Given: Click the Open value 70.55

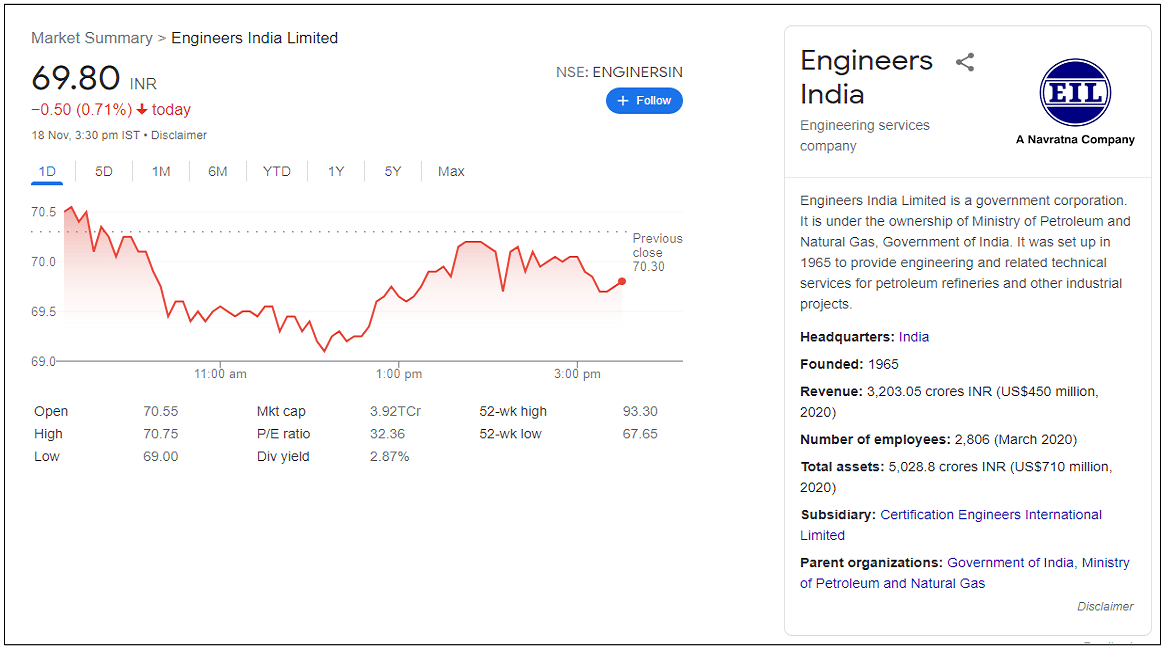Looking at the screenshot, I should (x=161, y=412).
